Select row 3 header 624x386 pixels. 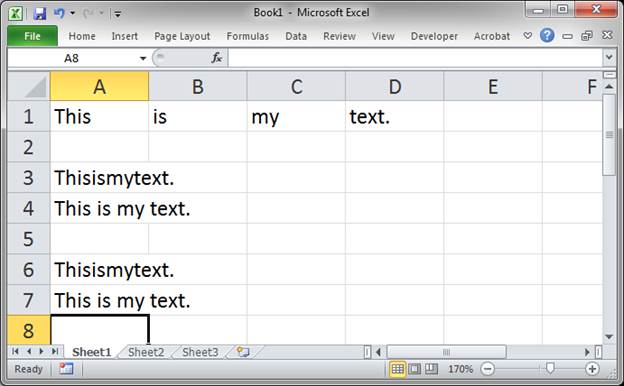tap(29, 177)
